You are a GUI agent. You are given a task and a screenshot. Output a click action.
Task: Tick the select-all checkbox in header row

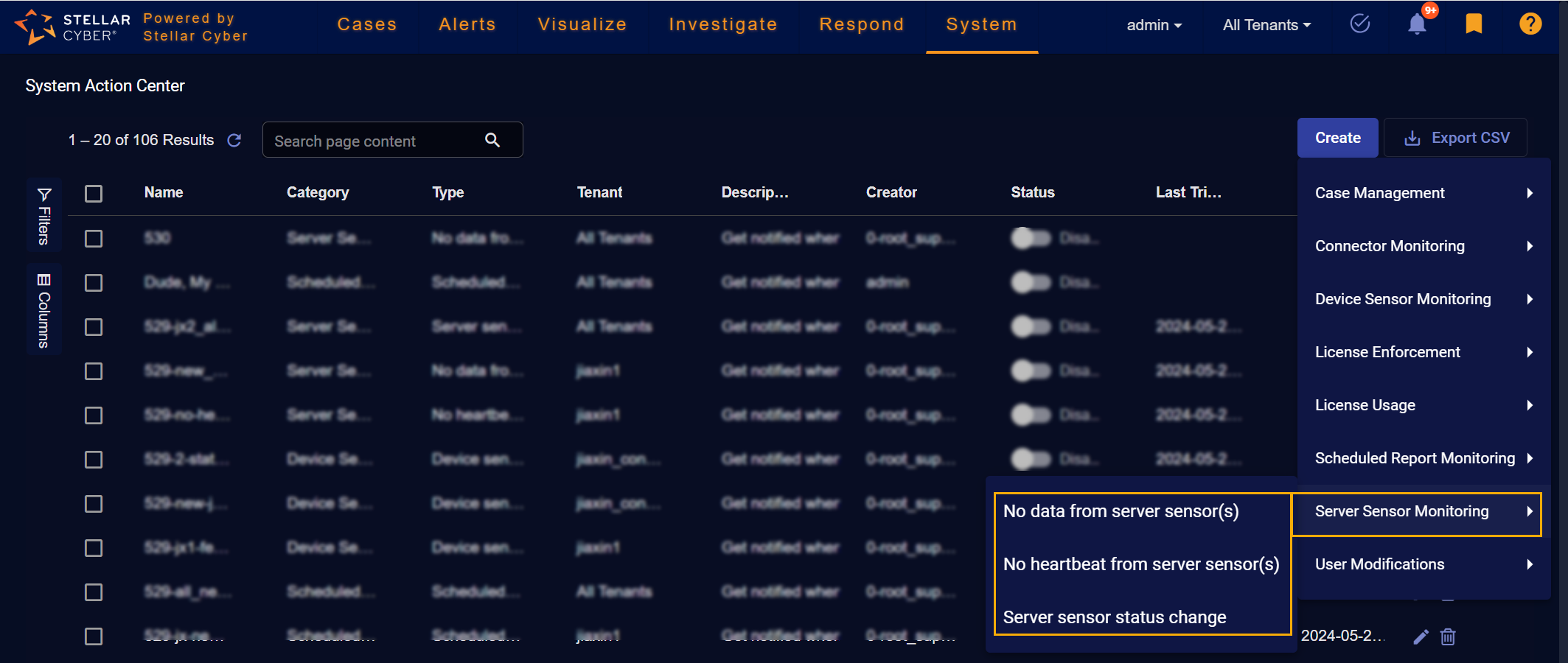coord(94,194)
